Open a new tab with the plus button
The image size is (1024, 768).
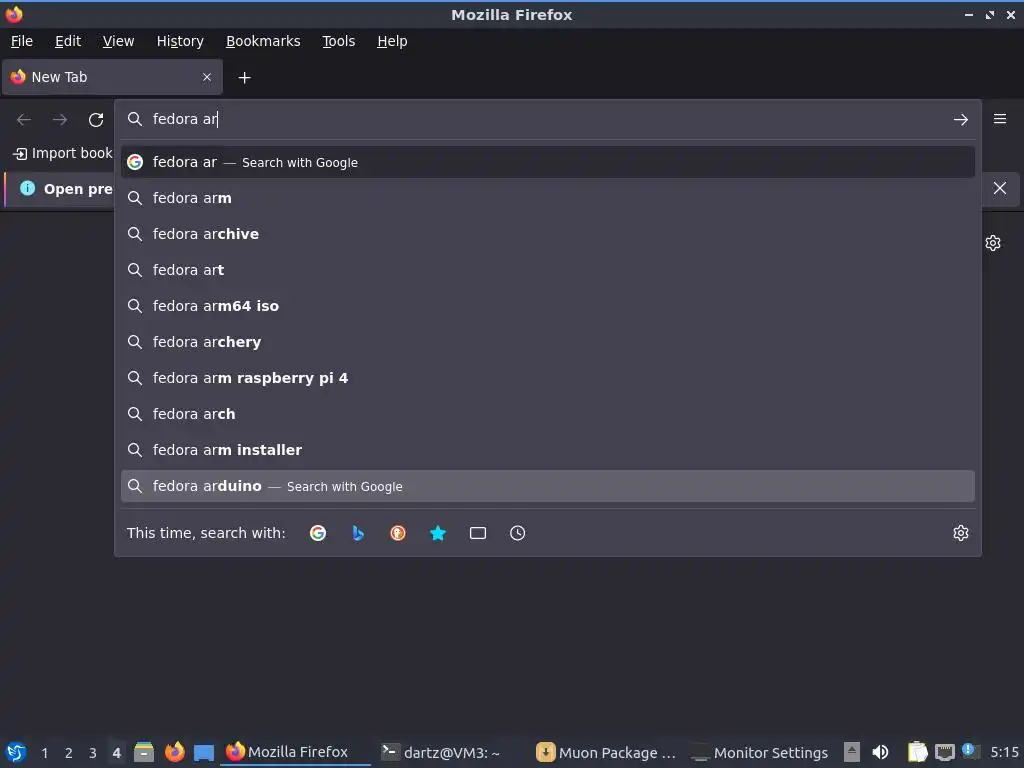click(x=244, y=78)
